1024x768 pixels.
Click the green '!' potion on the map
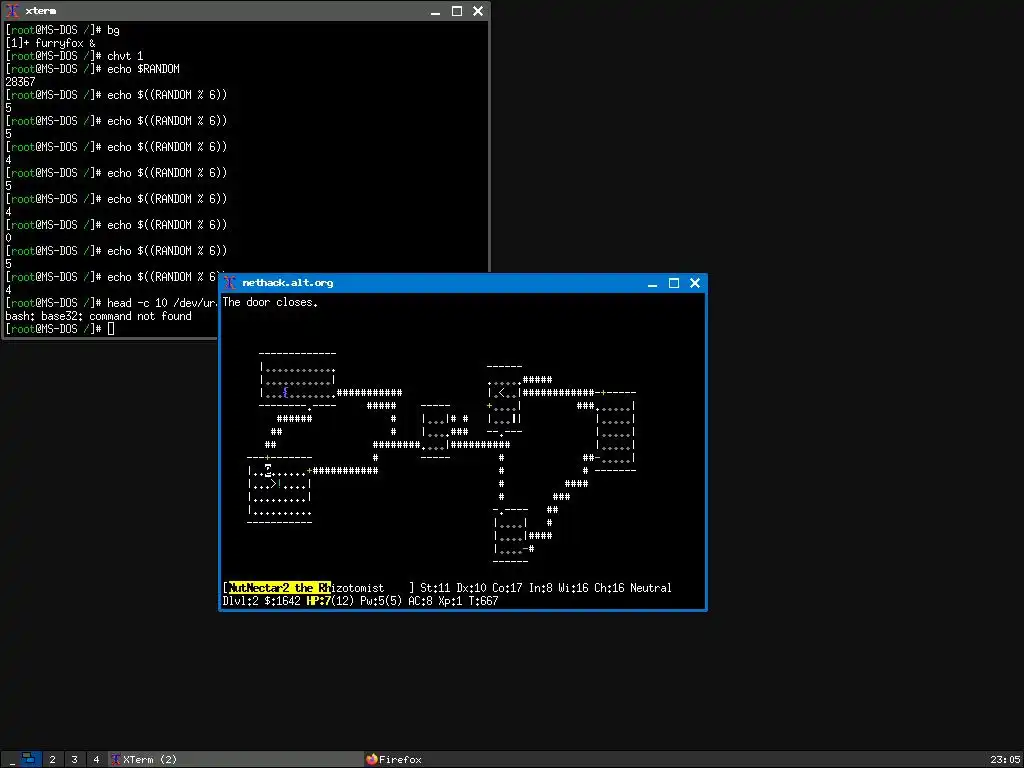[x=280, y=484]
